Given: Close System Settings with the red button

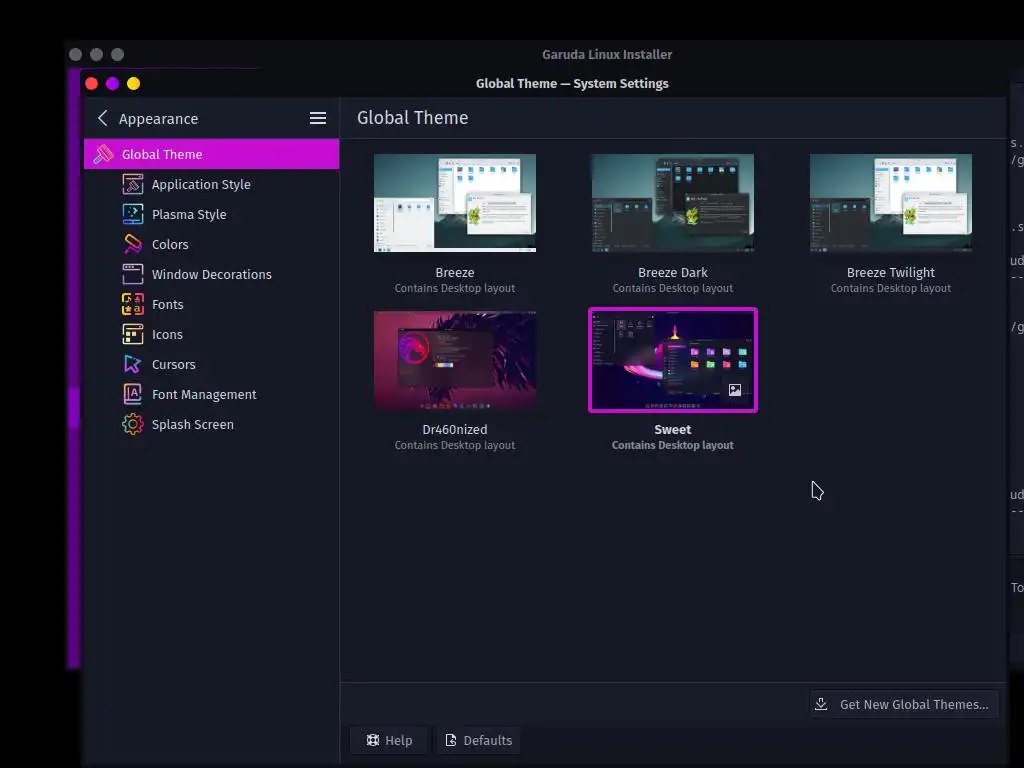Looking at the screenshot, I should click(x=91, y=84).
